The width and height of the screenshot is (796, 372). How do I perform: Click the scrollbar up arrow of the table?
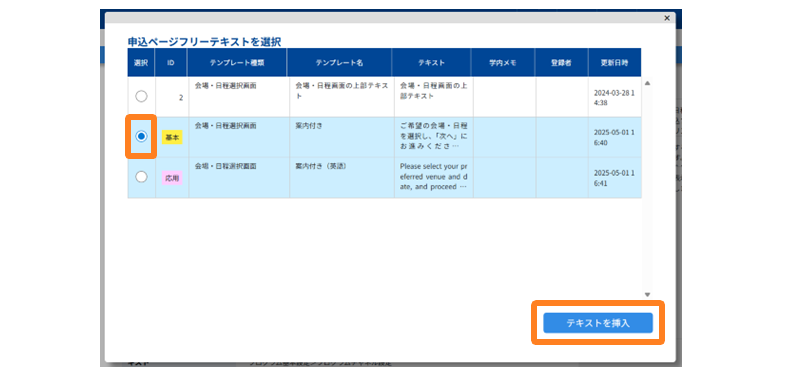(647, 83)
